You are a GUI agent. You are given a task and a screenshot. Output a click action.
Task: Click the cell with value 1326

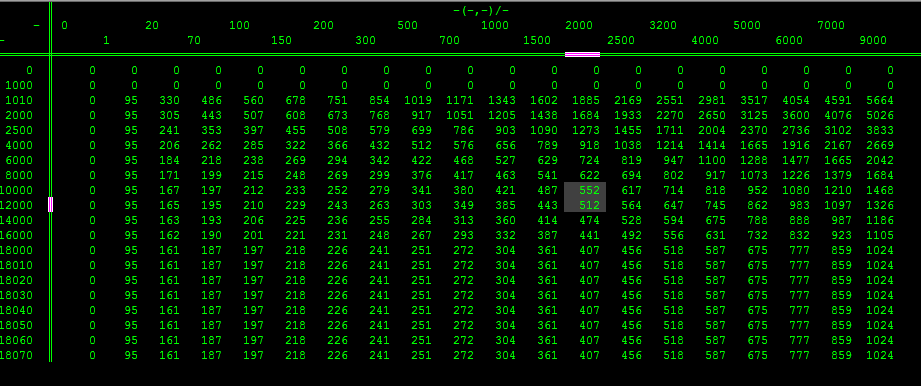point(879,205)
